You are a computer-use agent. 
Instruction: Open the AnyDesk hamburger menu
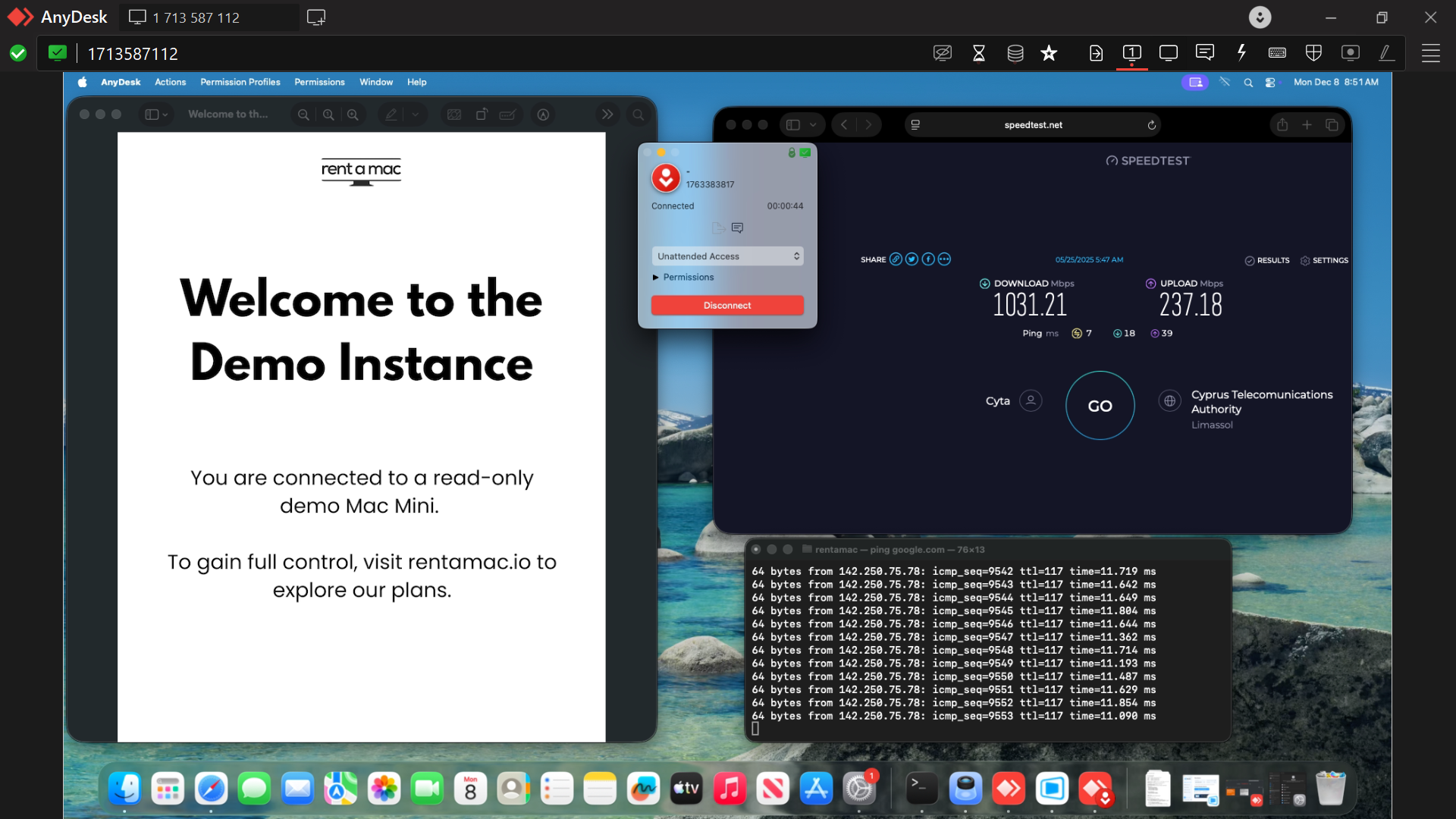click(x=1432, y=53)
